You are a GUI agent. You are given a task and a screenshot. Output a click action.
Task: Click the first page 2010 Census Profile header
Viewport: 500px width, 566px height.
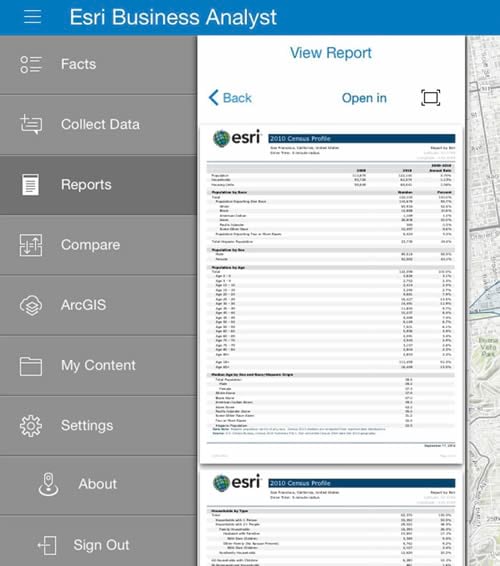(362, 139)
